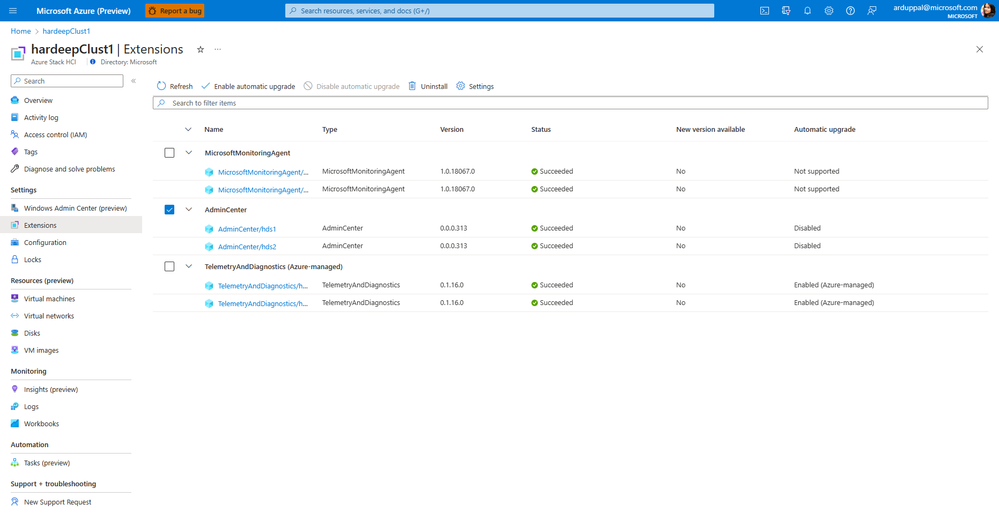Viewport: 999px width, 513px height.
Task: Open Cloud Shell from top bar
Action: (765, 11)
